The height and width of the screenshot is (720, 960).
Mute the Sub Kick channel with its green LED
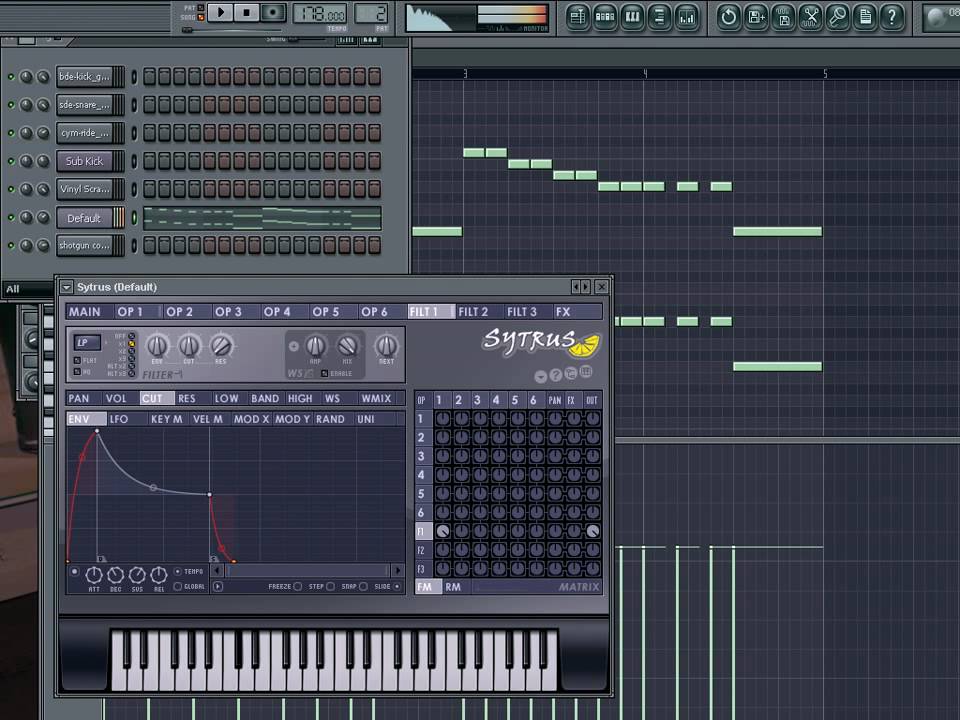pos(10,161)
